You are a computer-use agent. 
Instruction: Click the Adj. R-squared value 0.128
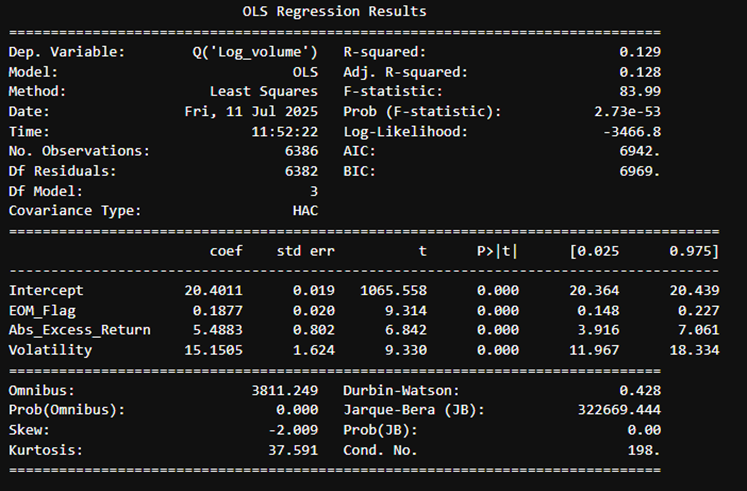[639, 72]
